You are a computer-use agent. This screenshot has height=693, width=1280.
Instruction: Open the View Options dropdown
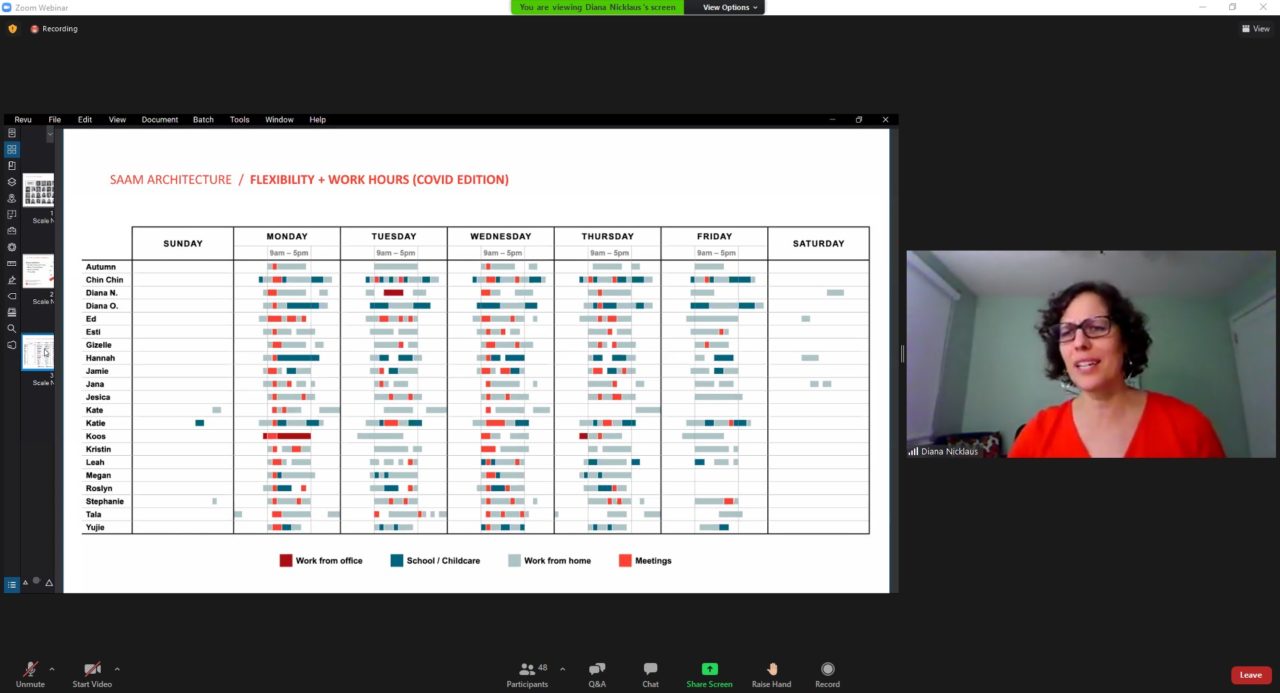(730, 7)
